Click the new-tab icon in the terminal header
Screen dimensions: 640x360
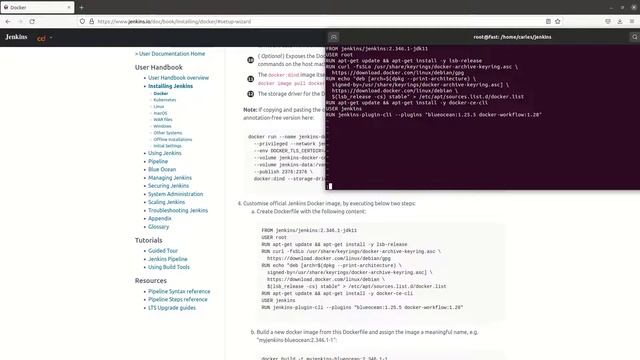pyautogui.click(x=333, y=37)
